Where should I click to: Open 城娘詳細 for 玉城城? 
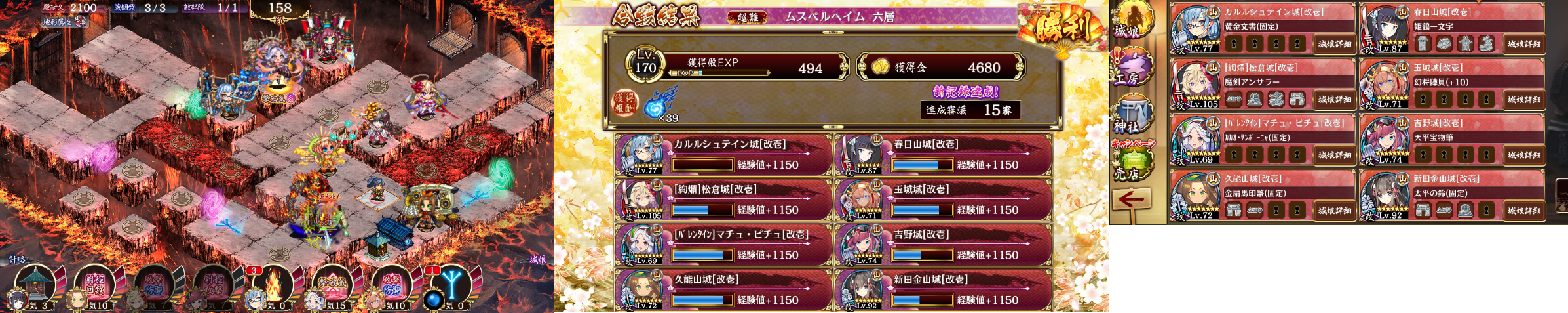1524,100
